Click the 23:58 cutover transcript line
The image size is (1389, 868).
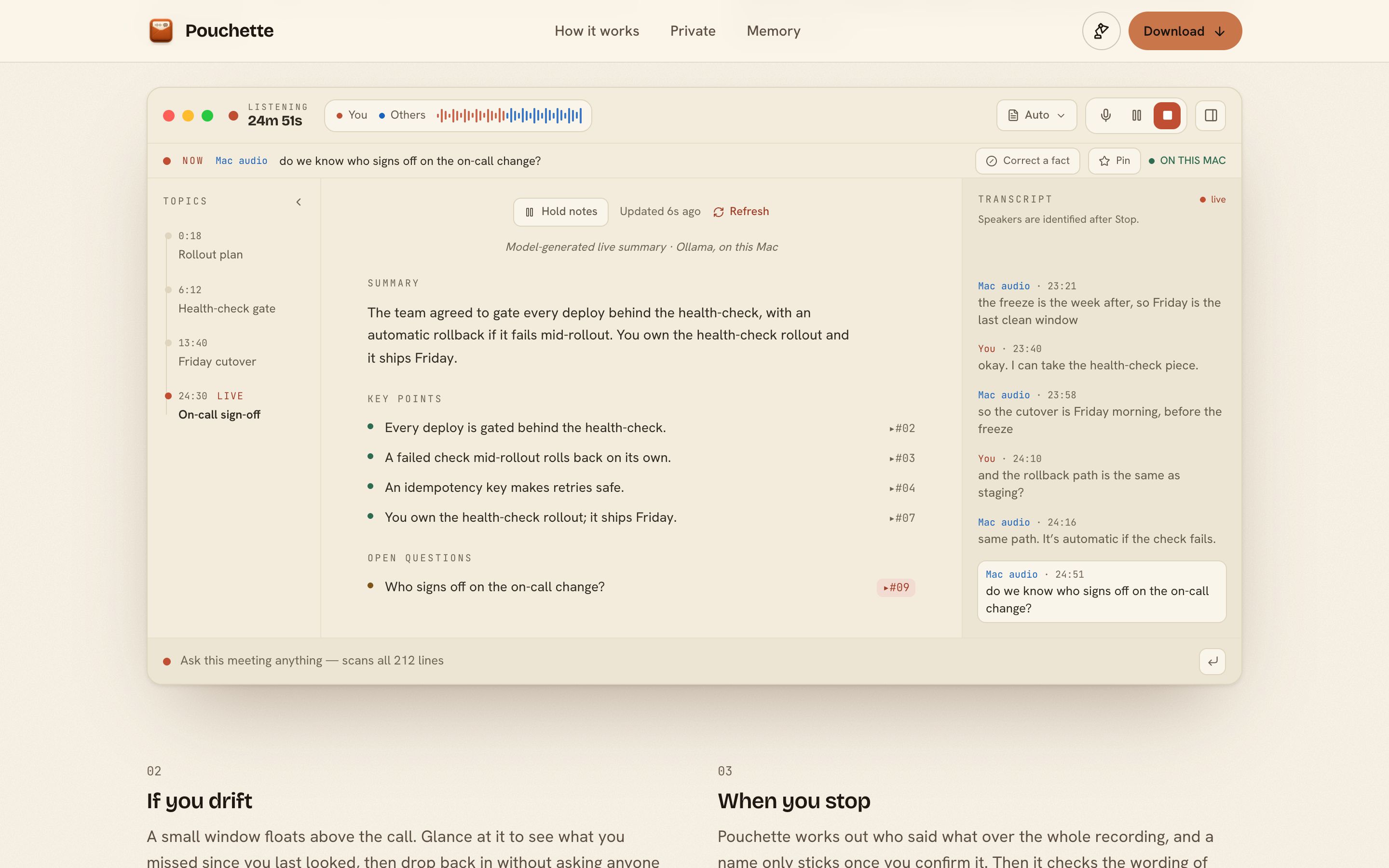[1102, 412]
